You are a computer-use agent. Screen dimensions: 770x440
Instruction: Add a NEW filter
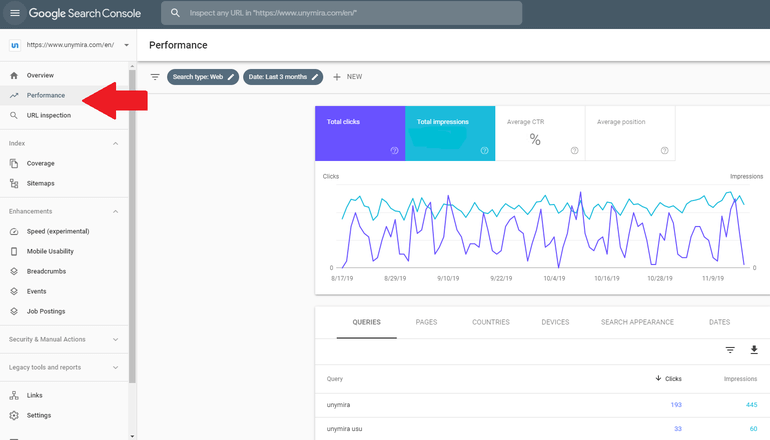[x=348, y=77]
